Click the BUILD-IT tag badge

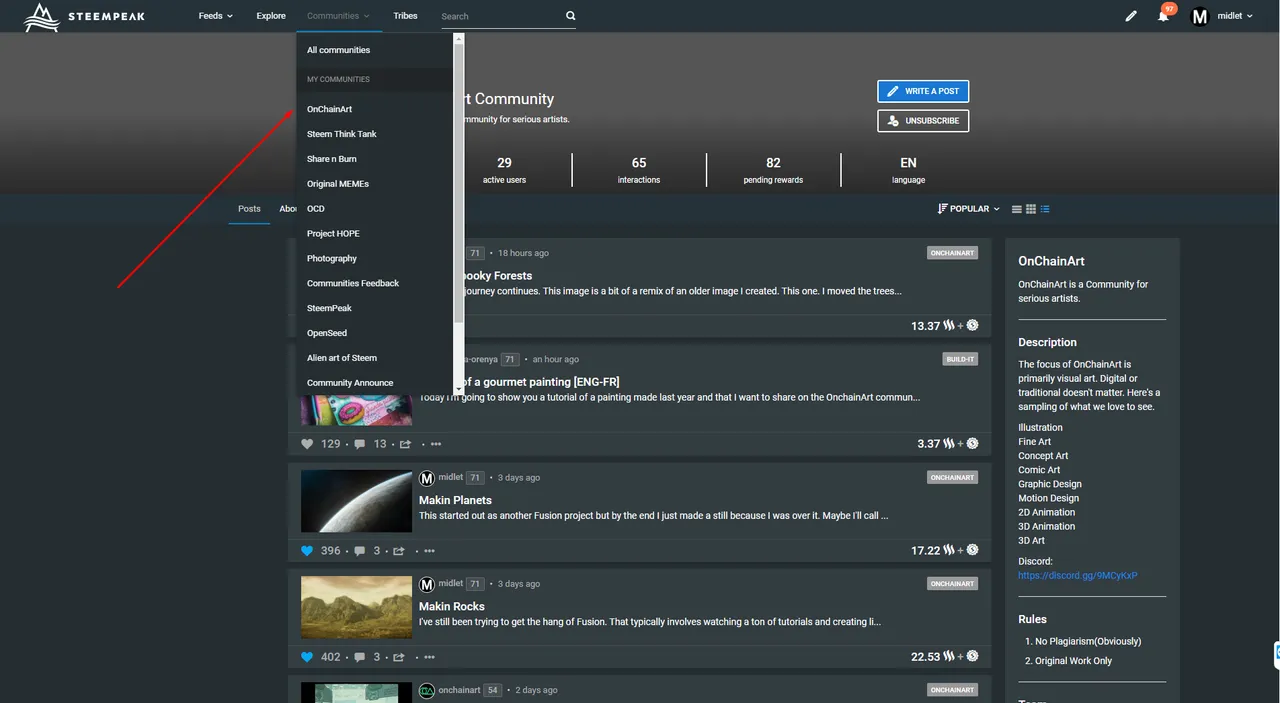click(960, 359)
